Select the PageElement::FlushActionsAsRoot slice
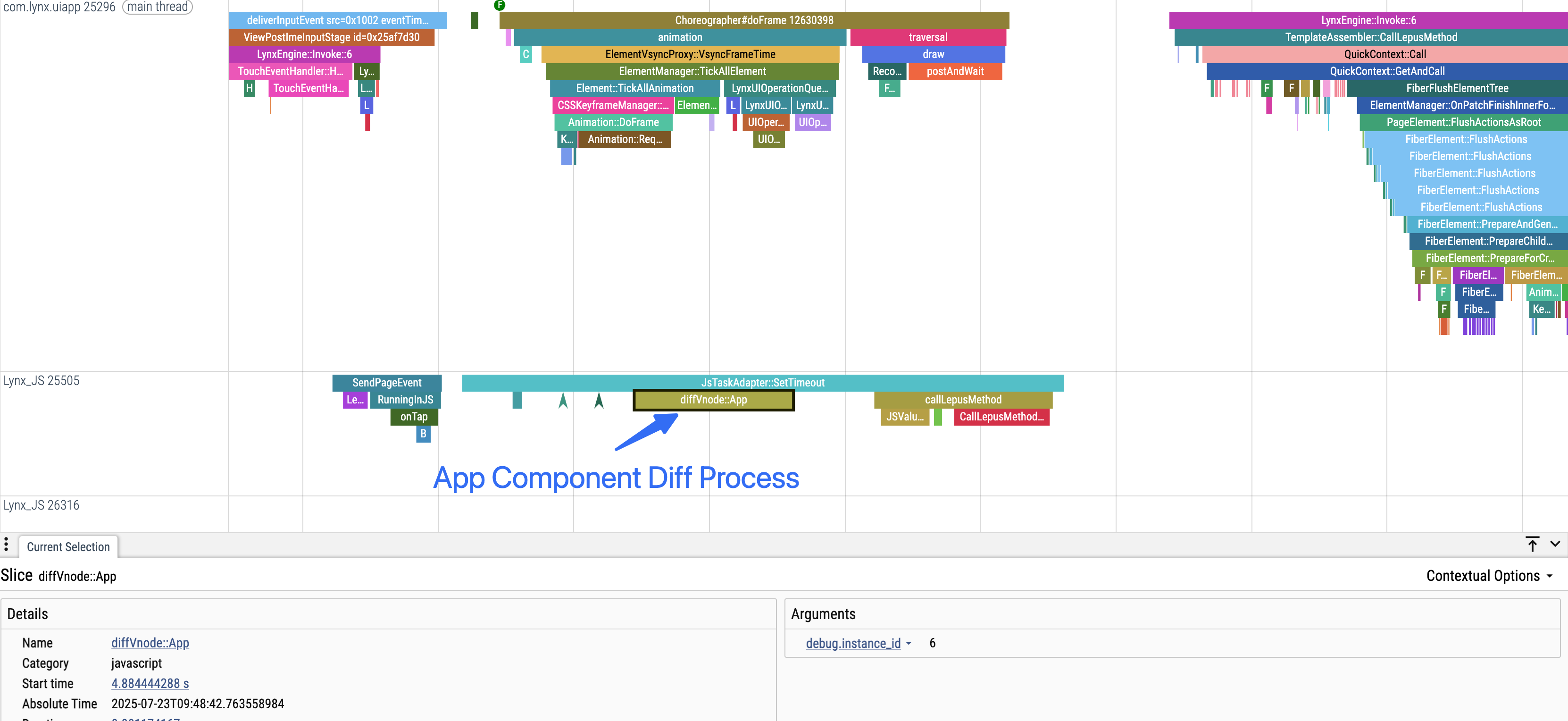Screen dimensions: 1568x721 1463,123
